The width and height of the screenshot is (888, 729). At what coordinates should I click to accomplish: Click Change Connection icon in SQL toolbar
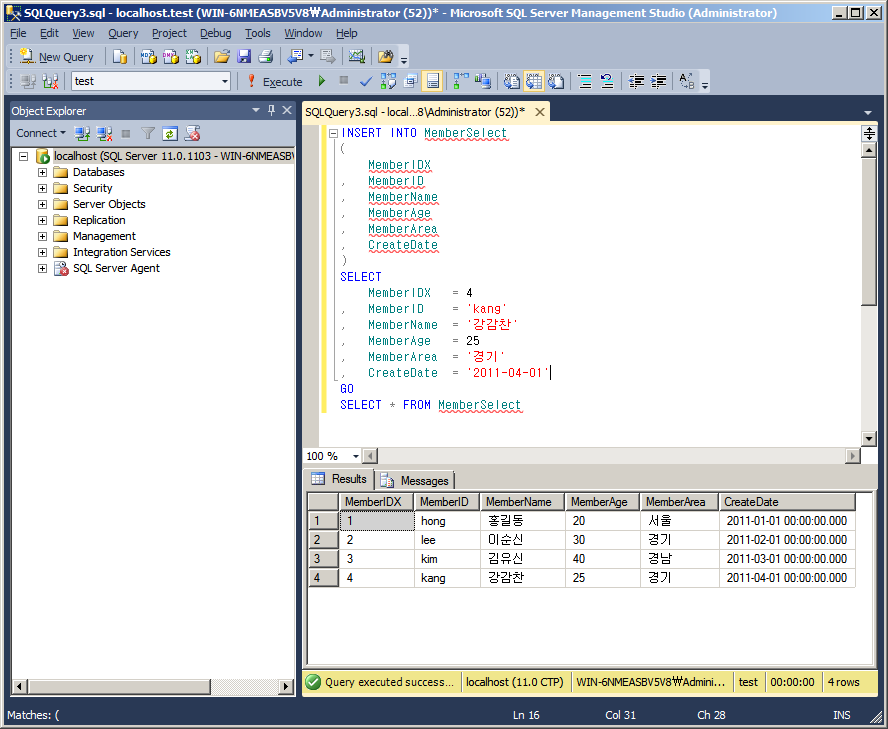pos(50,82)
